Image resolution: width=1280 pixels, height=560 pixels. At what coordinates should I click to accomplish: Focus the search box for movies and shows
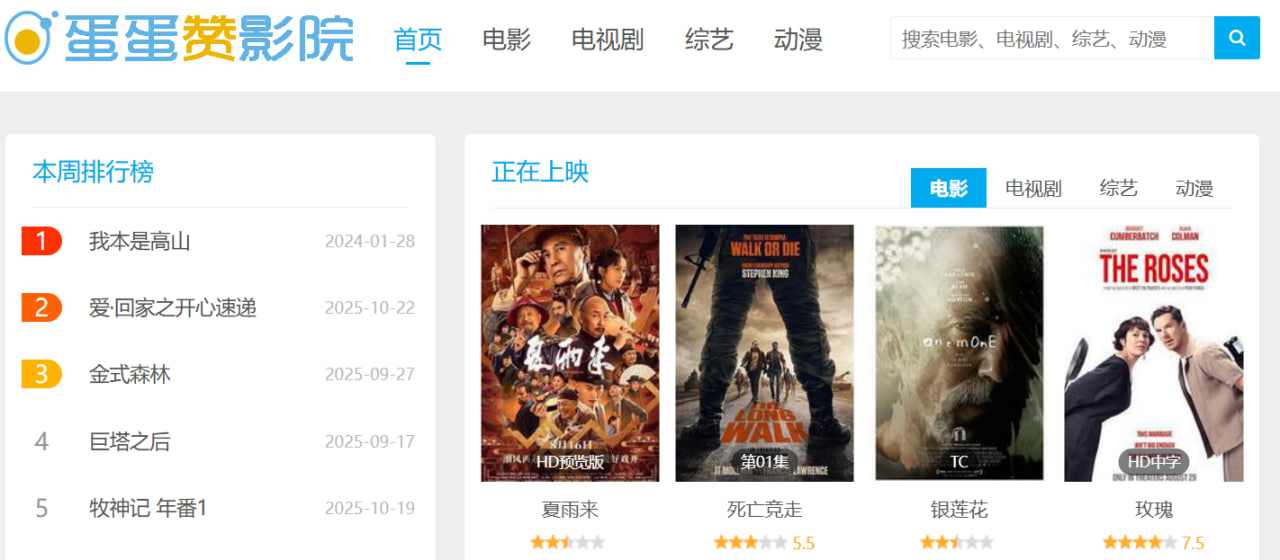click(x=1052, y=38)
